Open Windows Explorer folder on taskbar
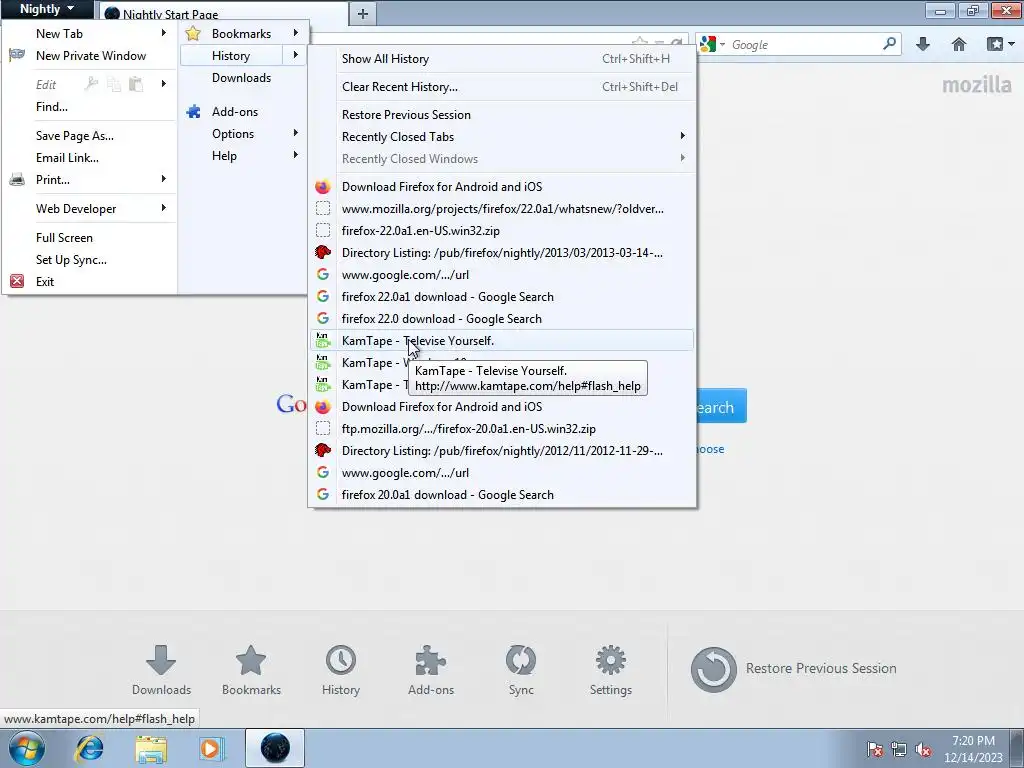1024x768 pixels. click(x=151, y=748)
